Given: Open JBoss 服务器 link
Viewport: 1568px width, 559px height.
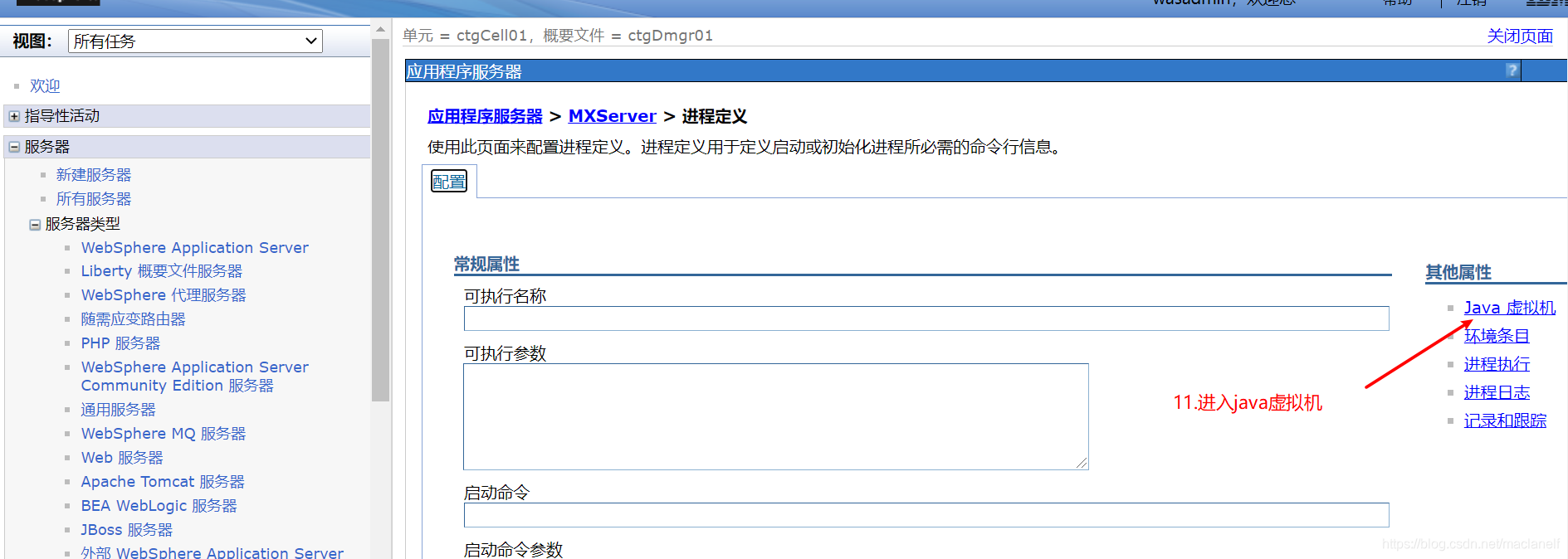Looking at the screenshot, I should (x=127, y=529).
